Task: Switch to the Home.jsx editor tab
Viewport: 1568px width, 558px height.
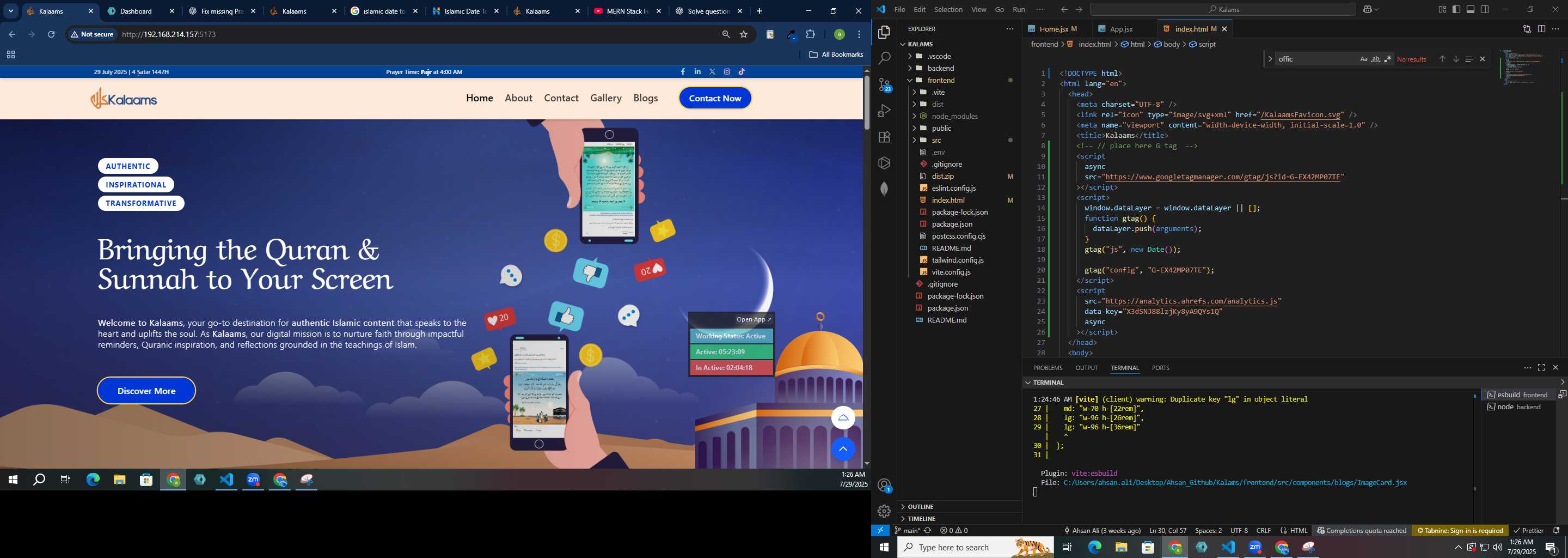Action: point(1058,29)
